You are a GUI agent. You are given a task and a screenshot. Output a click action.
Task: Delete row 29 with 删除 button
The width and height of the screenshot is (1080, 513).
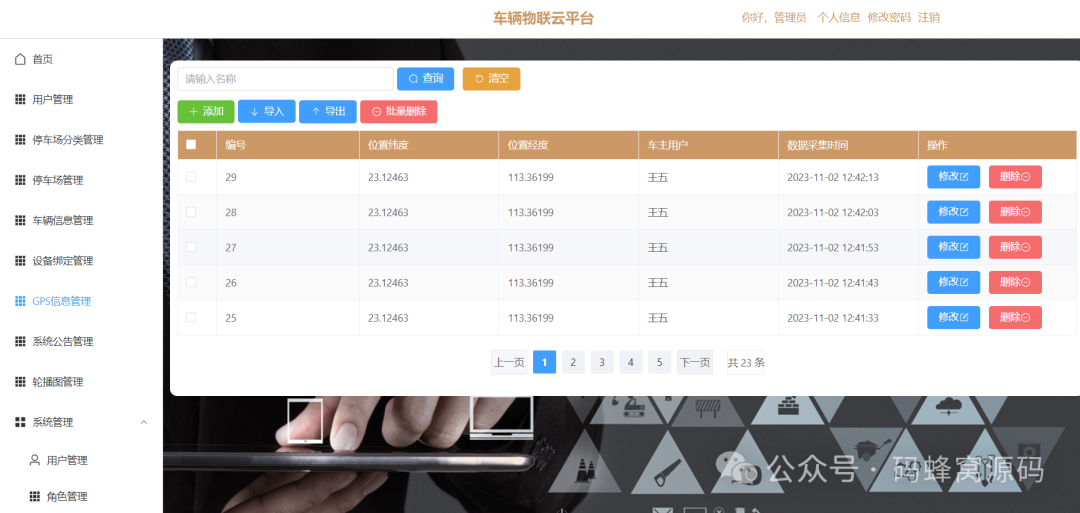coord(1015,177)
